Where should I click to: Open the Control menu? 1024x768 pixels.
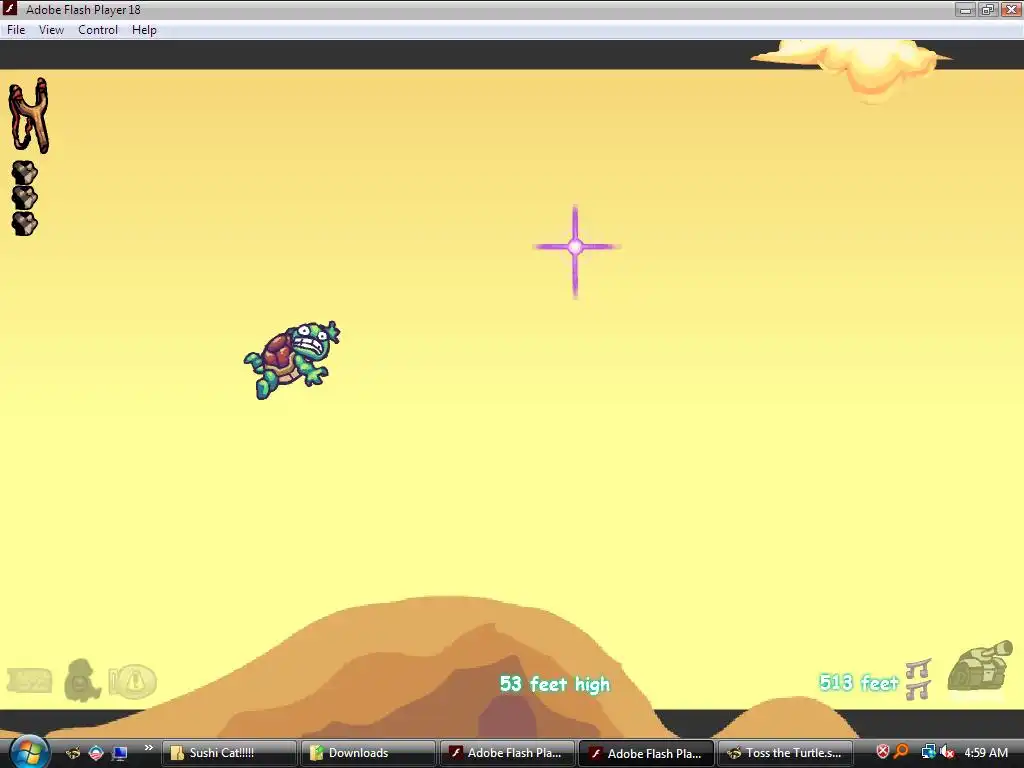pyautogui.click(x=98, y=30)
